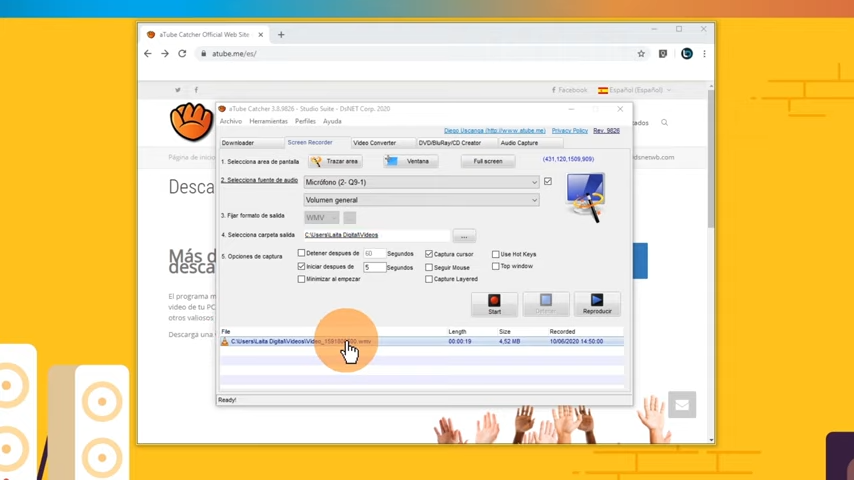The height and width of the screenshot is (480, 854).
Task: Click the Full screen button
Action: point(488,161)
